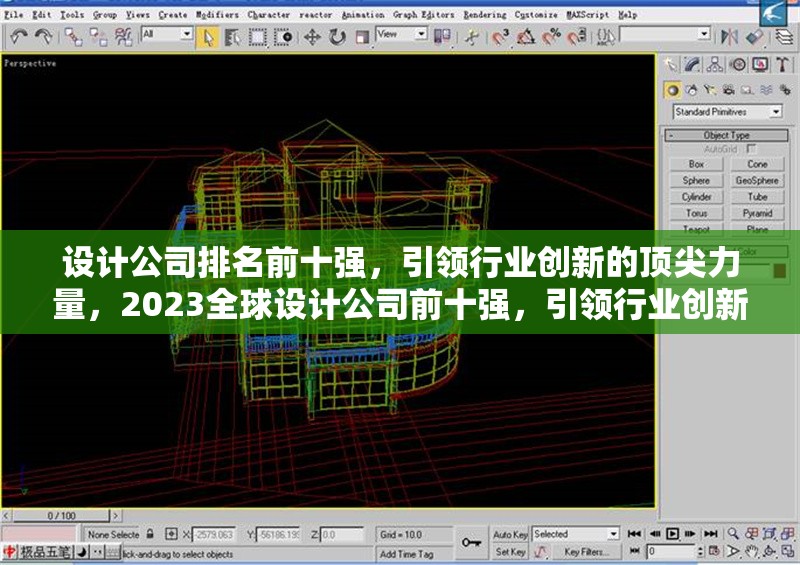Click the 0 / 100 time slider
This screenshot has width=800, height=565.
(62, 516)
